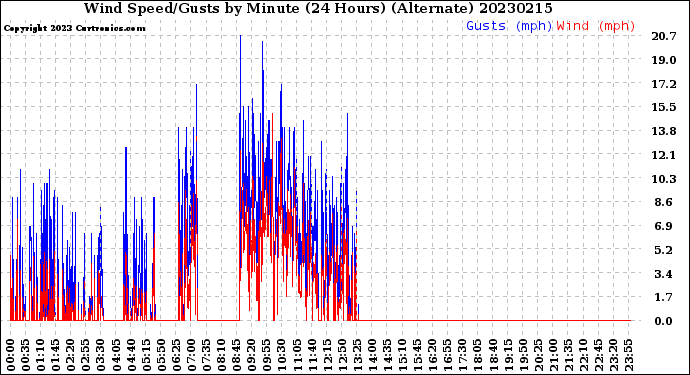The width and height of the screenshot is (690, 375).
Task: Click the Copyright 2023 Cartronics.com text
Action: [74, 28]
